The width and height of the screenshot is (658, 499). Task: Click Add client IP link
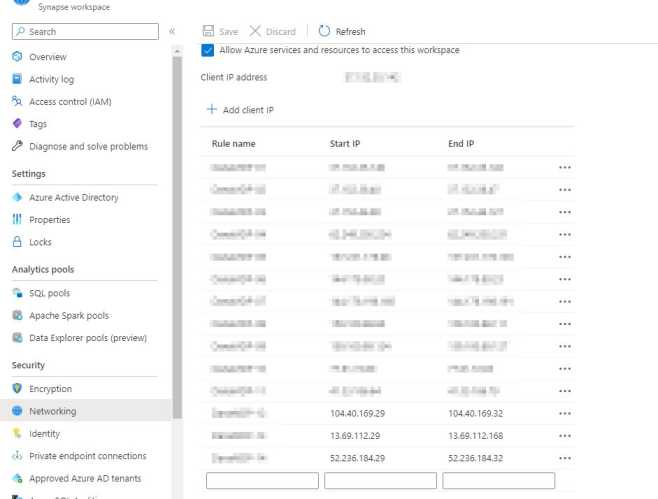point(248,110)
